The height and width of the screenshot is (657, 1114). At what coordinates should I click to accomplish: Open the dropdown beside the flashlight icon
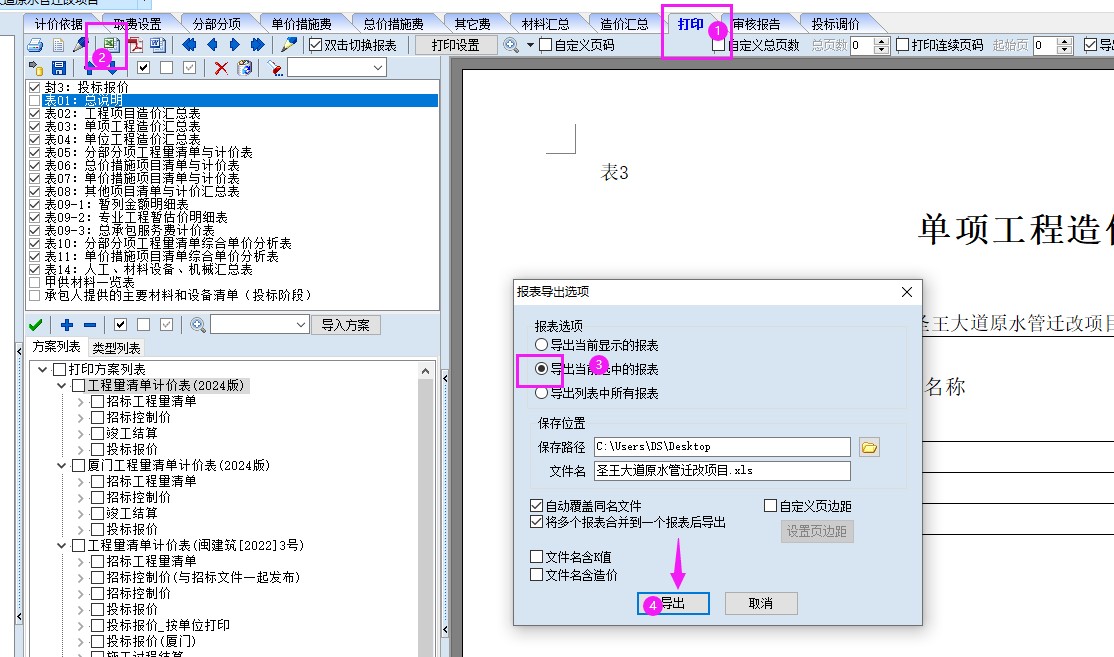point(377,68)
